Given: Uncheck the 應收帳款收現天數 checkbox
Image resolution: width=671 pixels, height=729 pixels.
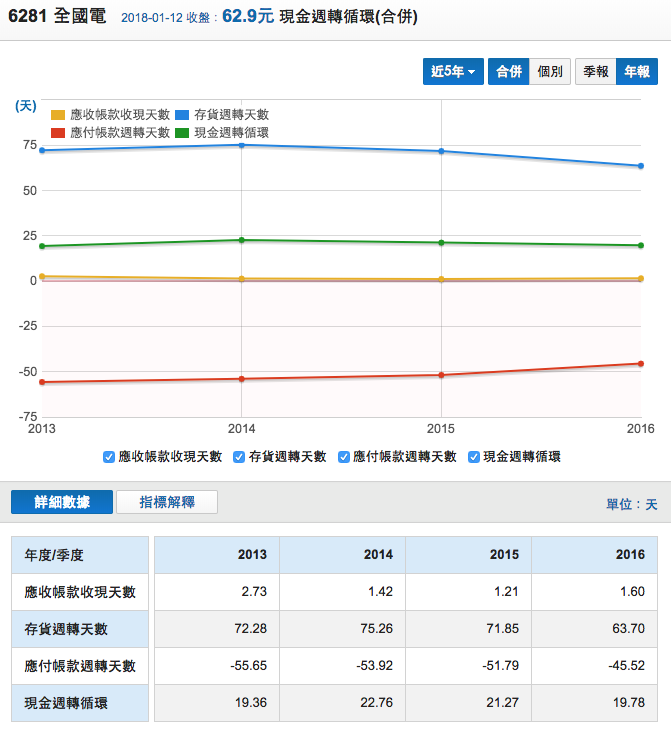Looking at the screenshot, I should tap(108, 456).
